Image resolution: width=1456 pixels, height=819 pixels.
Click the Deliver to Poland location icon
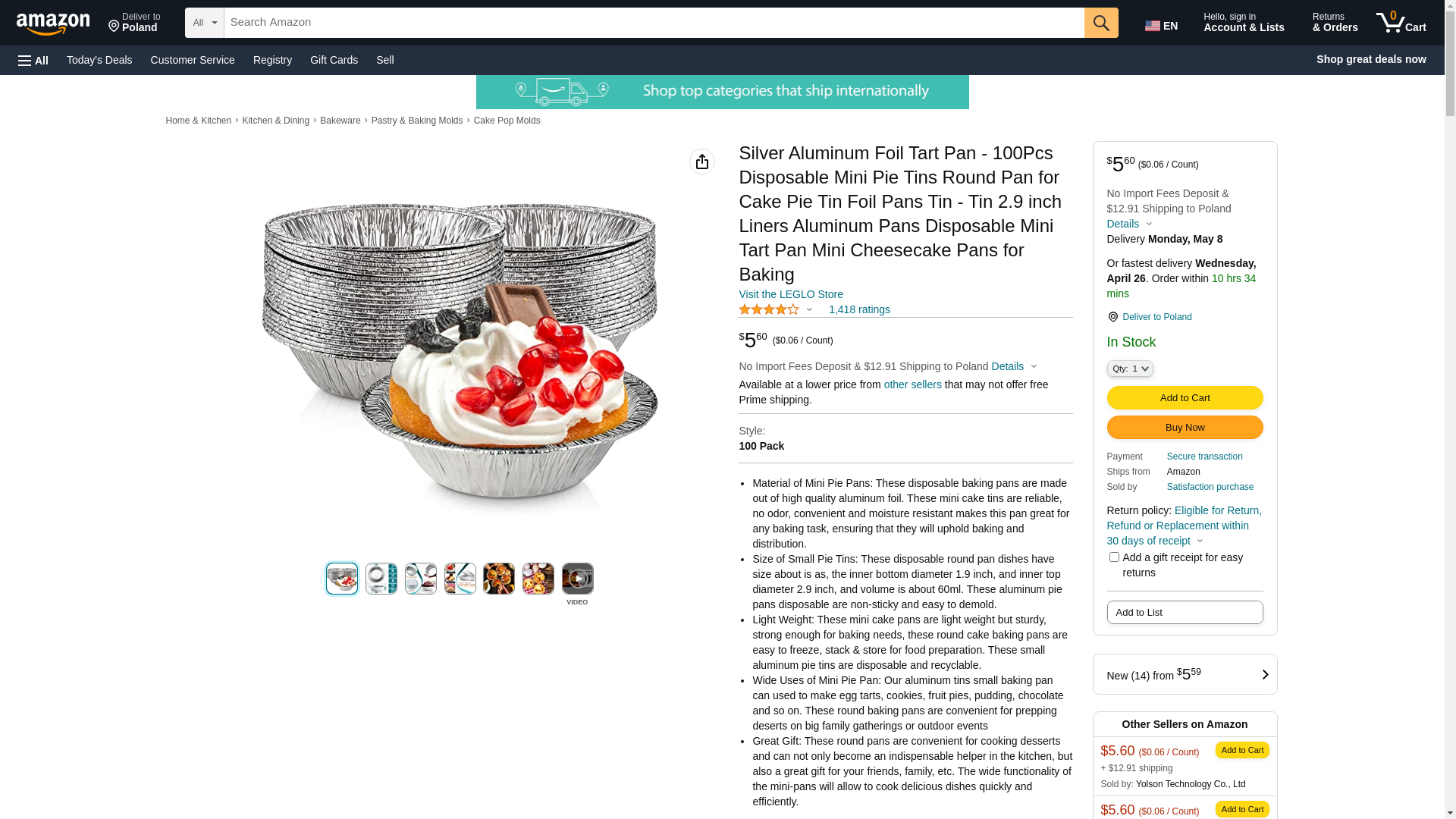tap(1112, 317)
